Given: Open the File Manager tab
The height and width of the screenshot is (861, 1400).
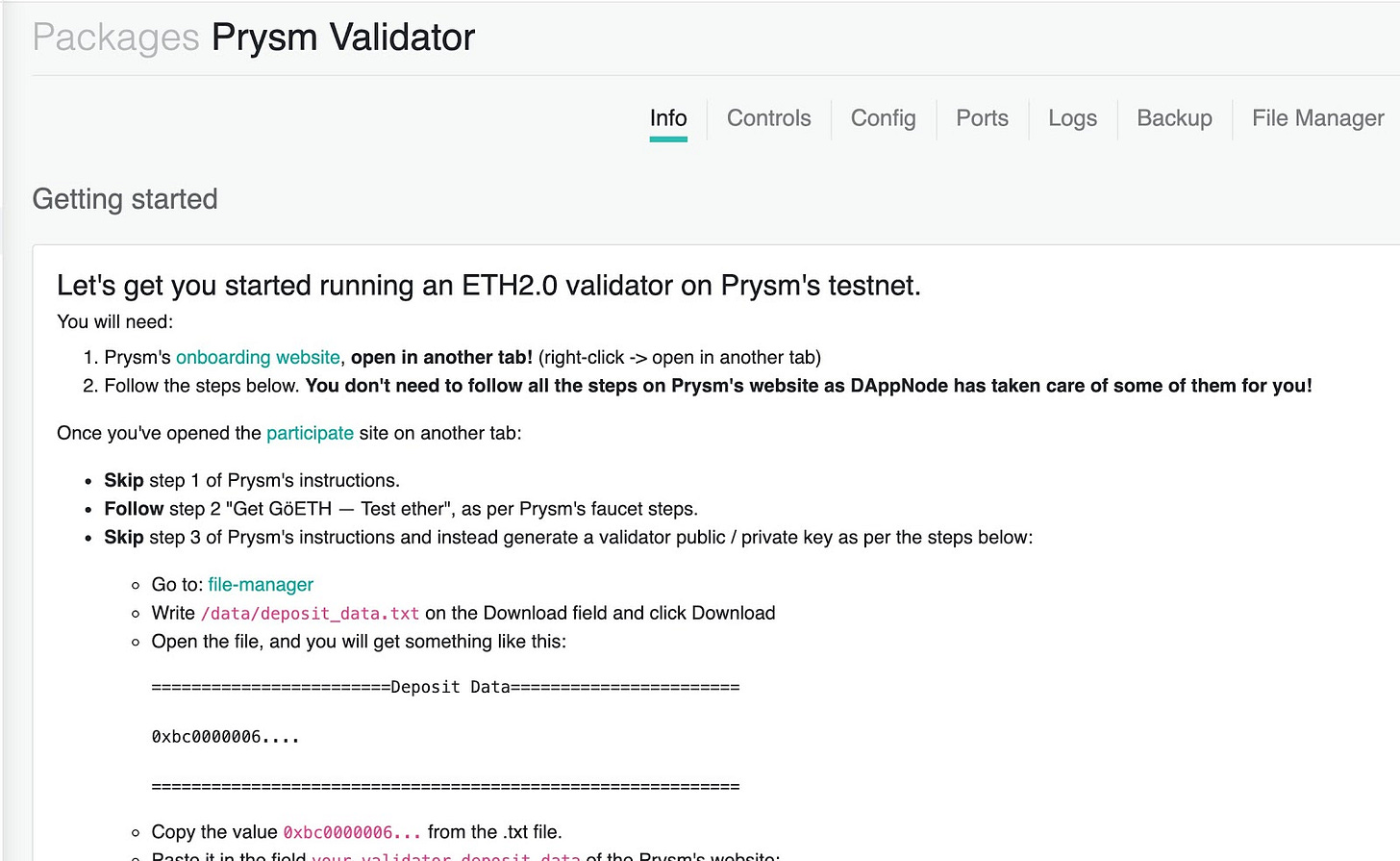Looking at the screenshot, I should tap(1317, 118).
